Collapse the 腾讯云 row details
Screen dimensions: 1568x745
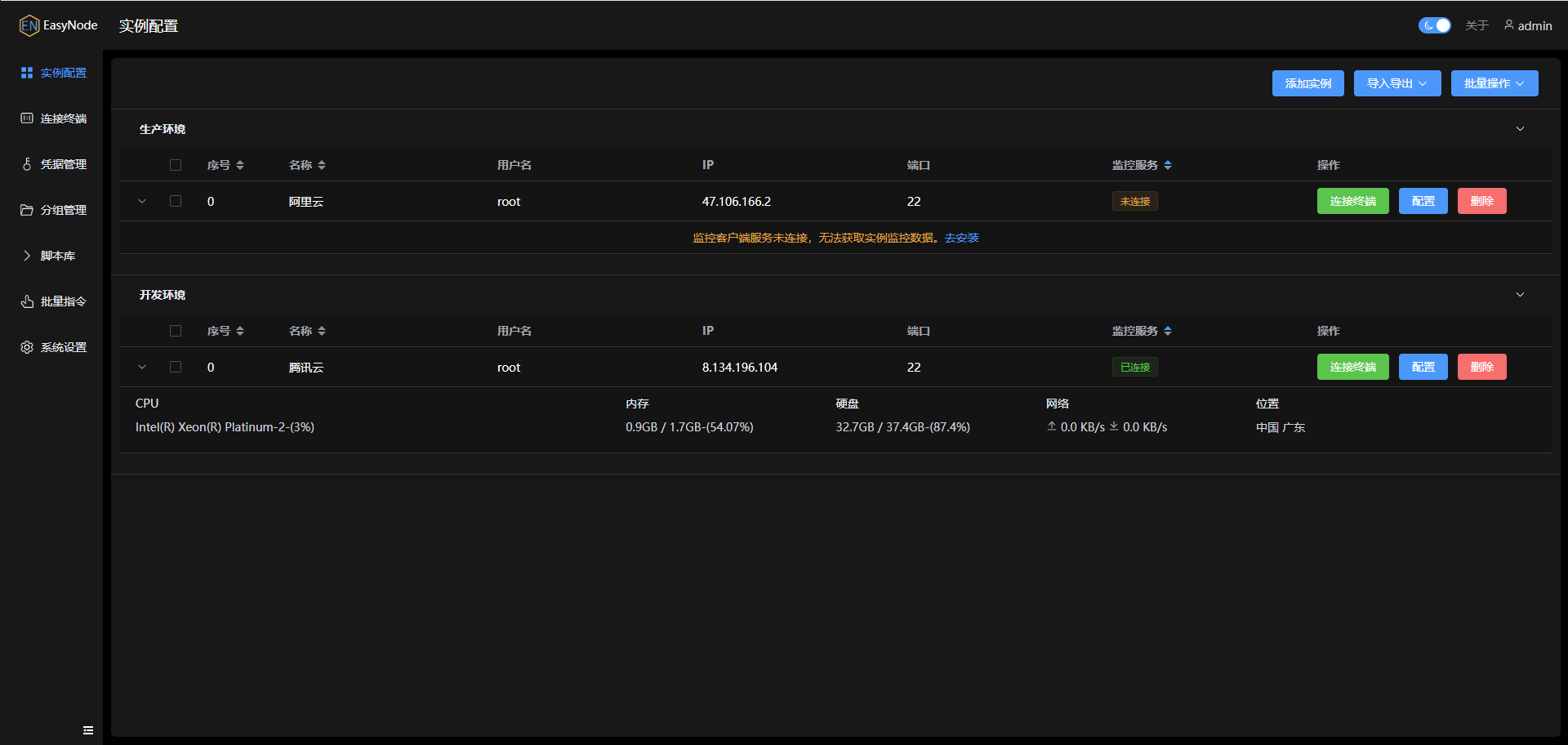(x=142, y=367)
